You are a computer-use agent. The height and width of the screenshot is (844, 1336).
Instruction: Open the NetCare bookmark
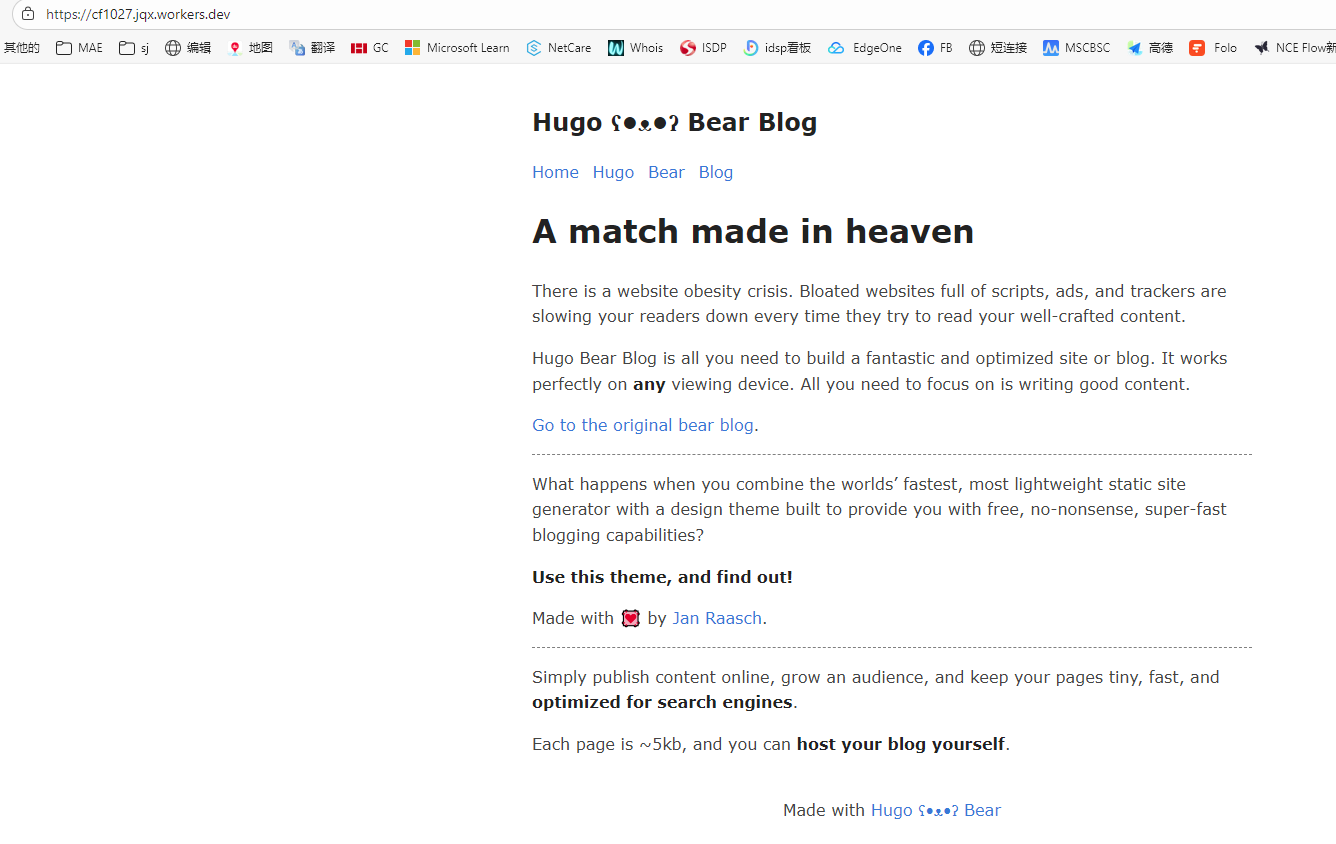558,48
